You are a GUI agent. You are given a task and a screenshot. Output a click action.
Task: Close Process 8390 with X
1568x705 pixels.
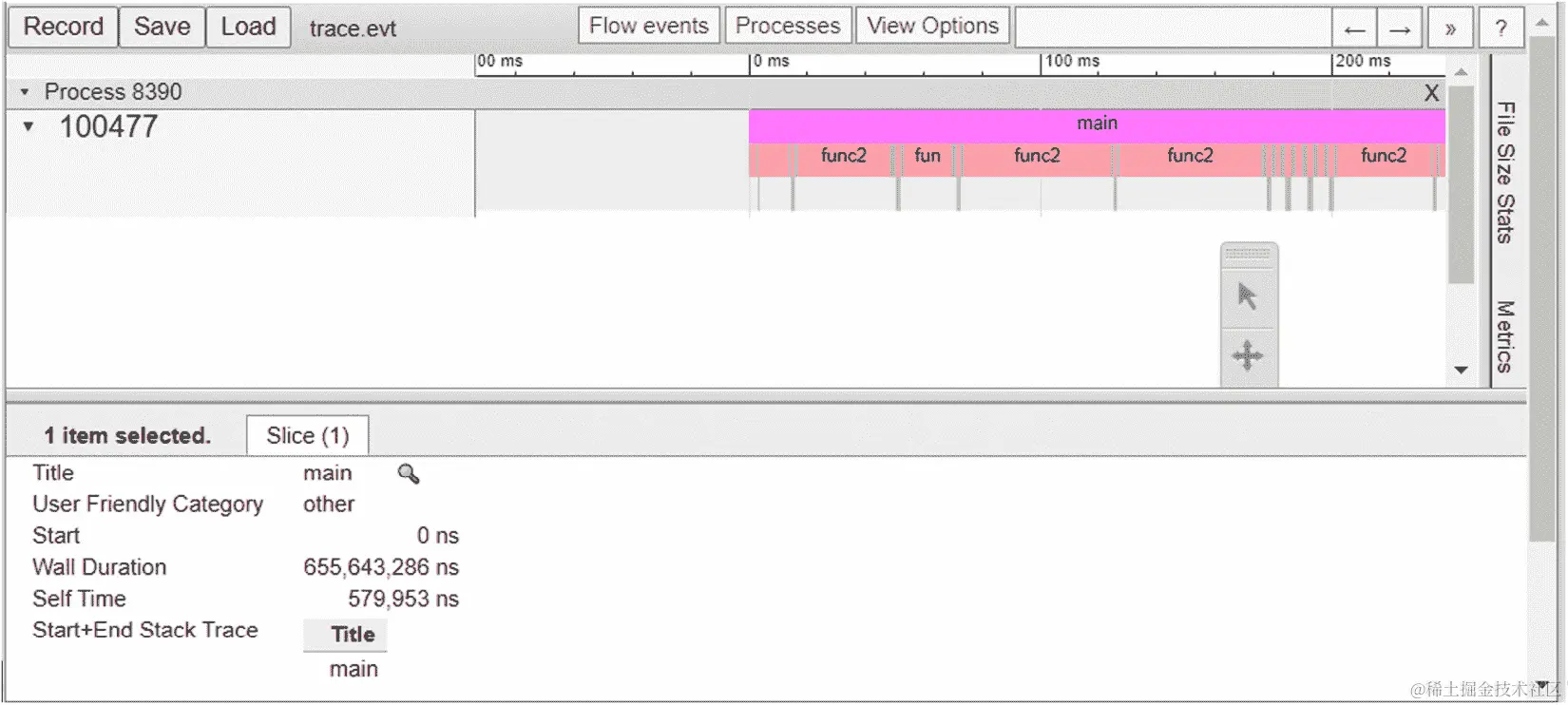pyautogui.click(x=1431, y=93)
